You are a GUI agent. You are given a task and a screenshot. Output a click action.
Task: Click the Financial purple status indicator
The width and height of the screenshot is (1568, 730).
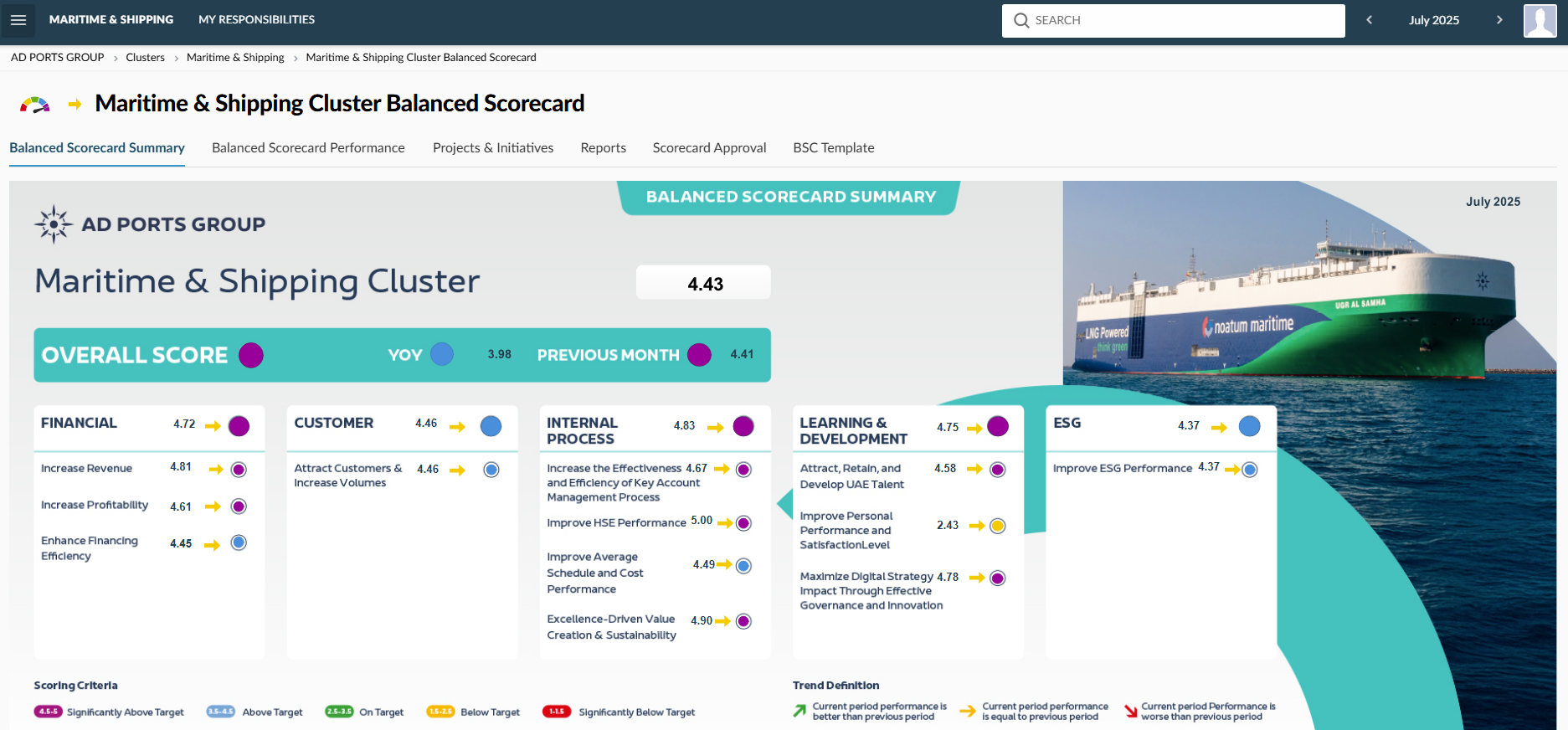point(239,426)
